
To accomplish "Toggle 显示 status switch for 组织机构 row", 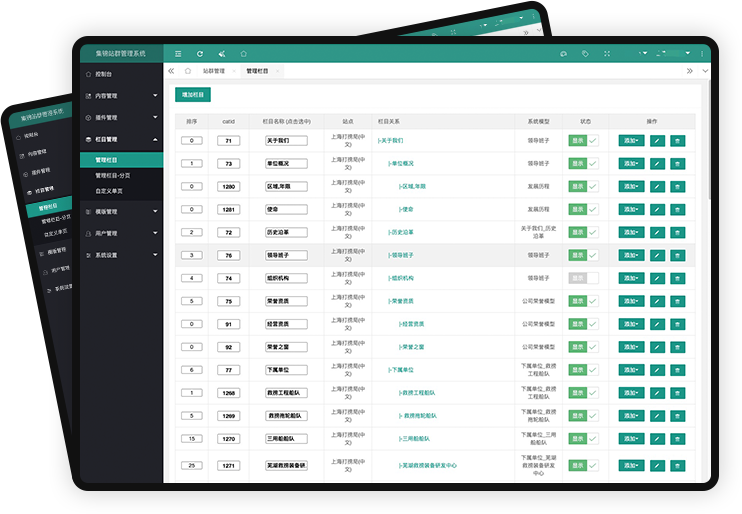I will click(x=584, y=278).
